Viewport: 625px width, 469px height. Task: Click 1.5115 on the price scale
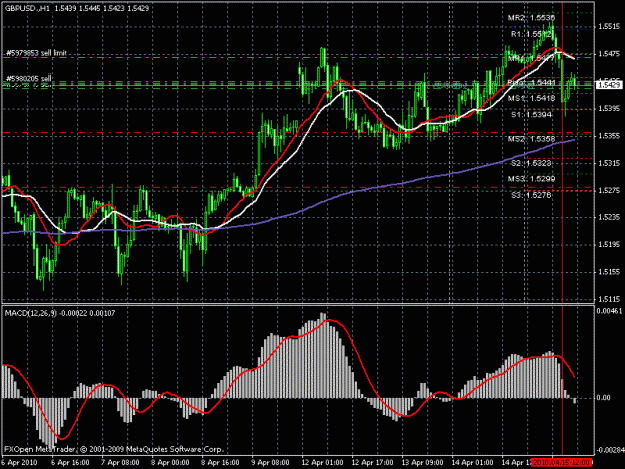point(608,299)
